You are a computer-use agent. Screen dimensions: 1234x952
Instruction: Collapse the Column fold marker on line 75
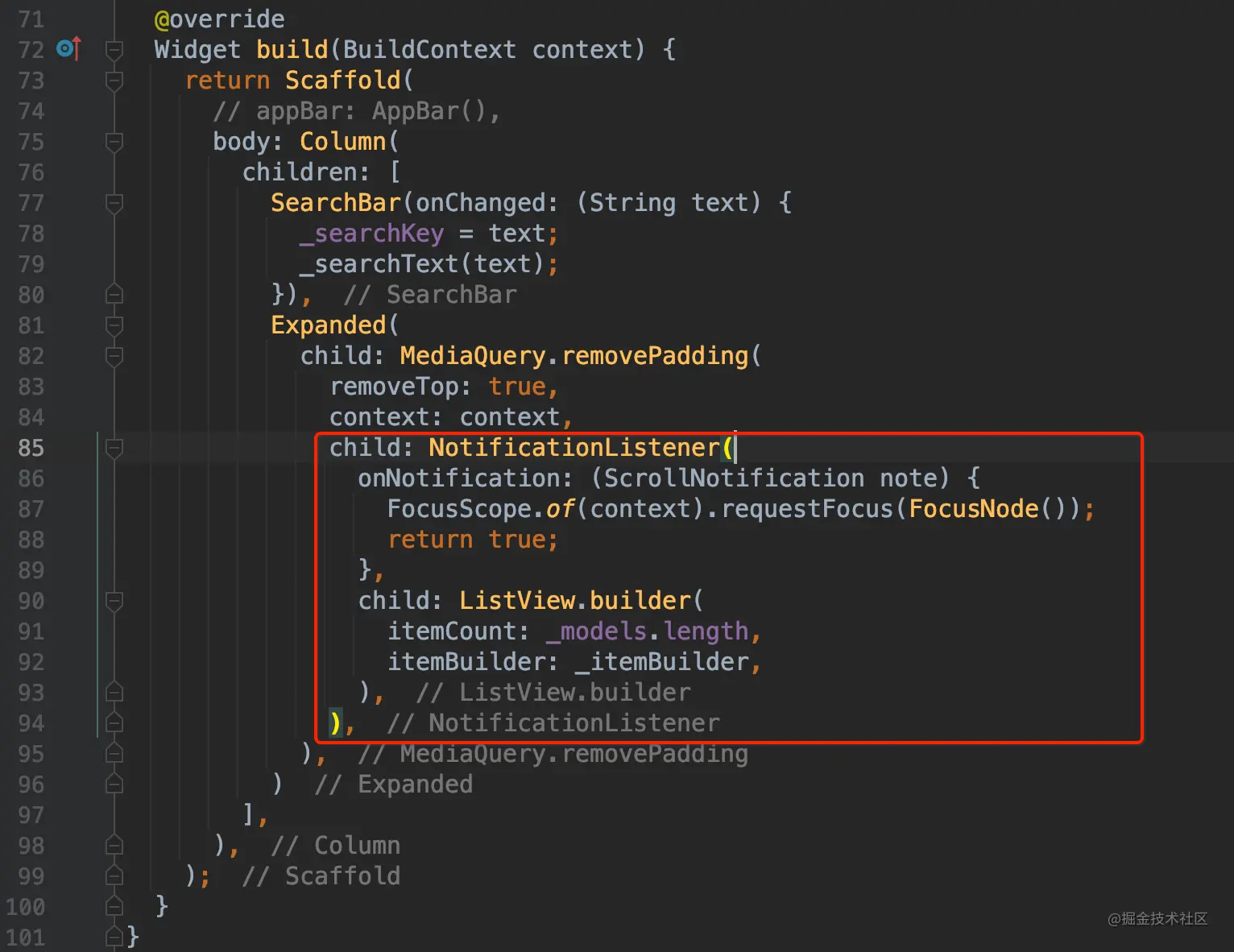114,142
